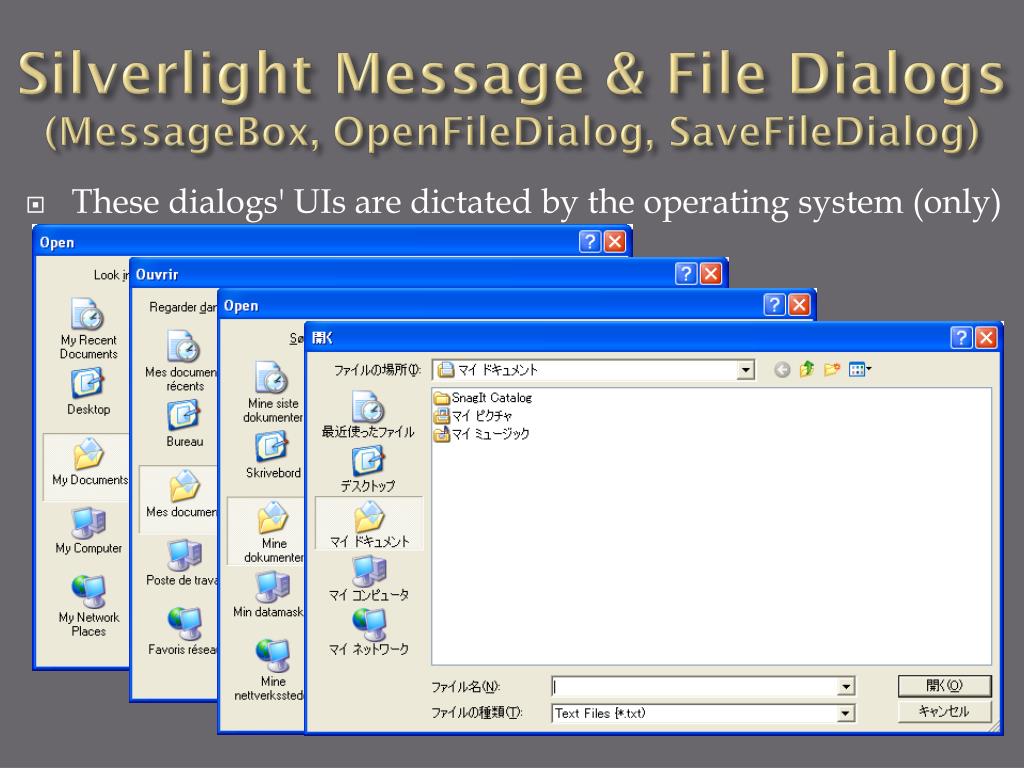Select Favoris réseau in Ouvrir dialog
1024x768 pixels.
pyautogui.click(x=184, y=631)
